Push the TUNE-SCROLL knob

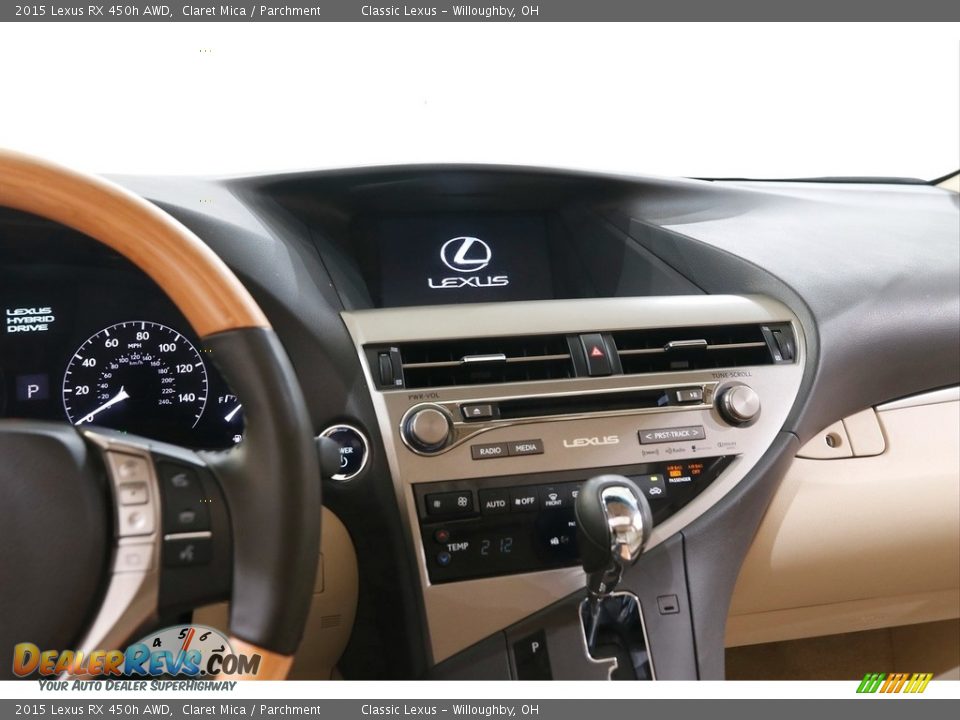[739, 404]
